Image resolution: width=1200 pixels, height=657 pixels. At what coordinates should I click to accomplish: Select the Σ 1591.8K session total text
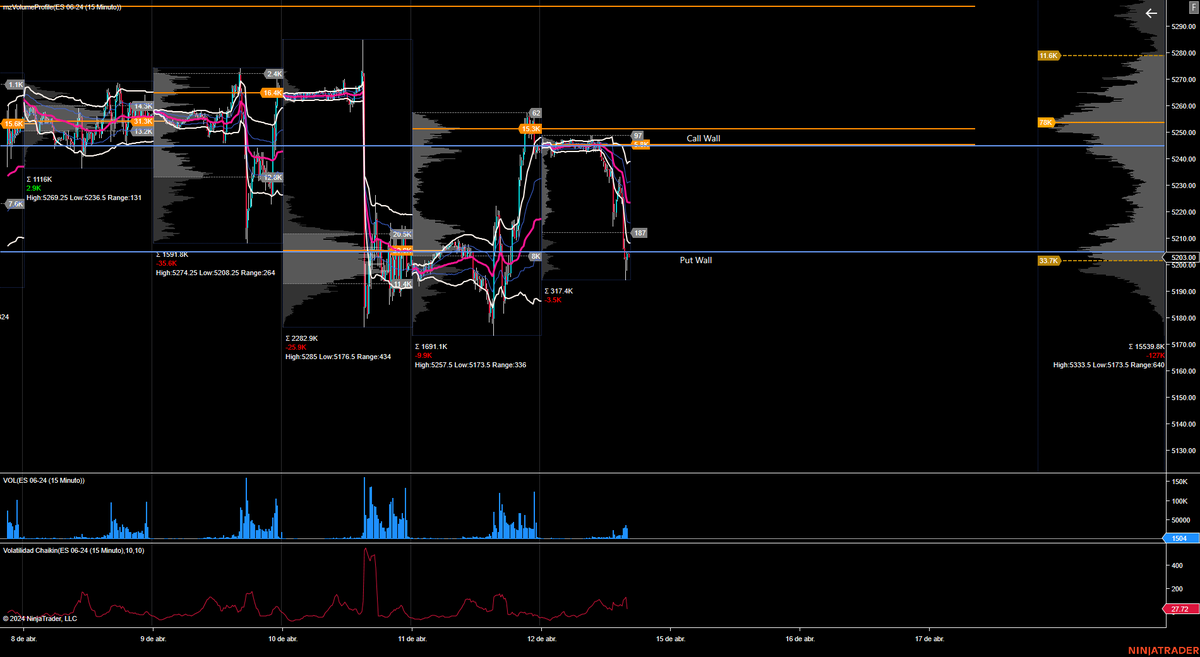coord(172,255)
